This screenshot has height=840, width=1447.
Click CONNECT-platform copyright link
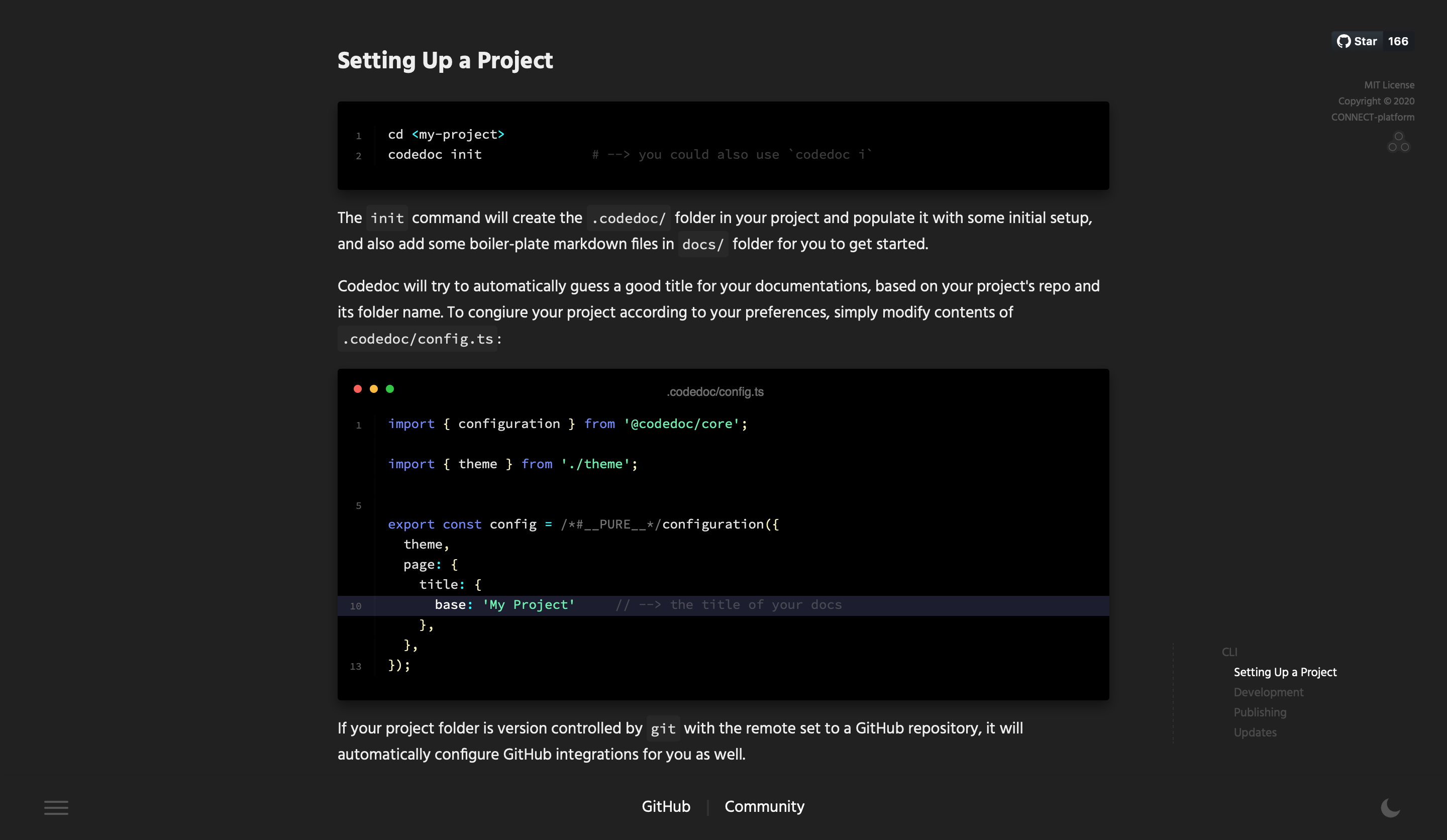point(1372,117)
